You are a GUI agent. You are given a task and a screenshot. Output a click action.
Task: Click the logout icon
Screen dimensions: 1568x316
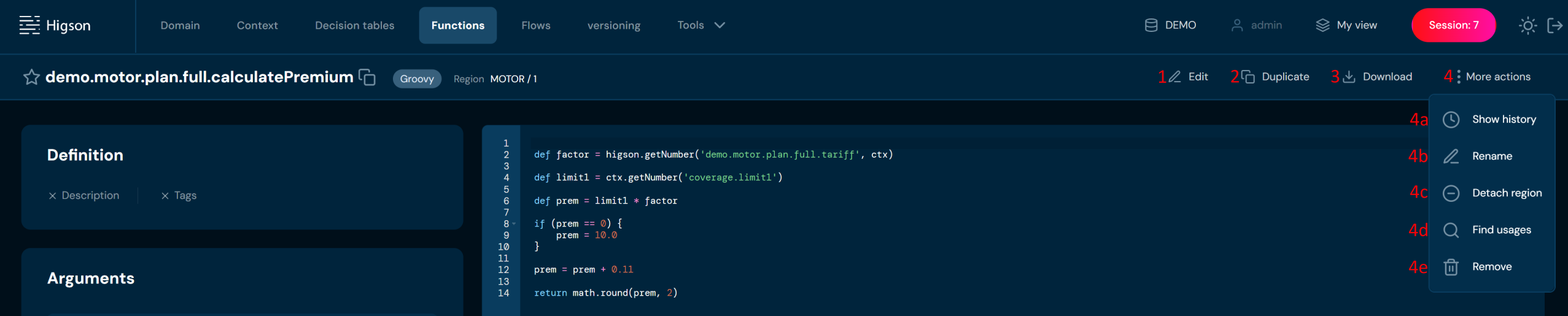[1554, 25]
